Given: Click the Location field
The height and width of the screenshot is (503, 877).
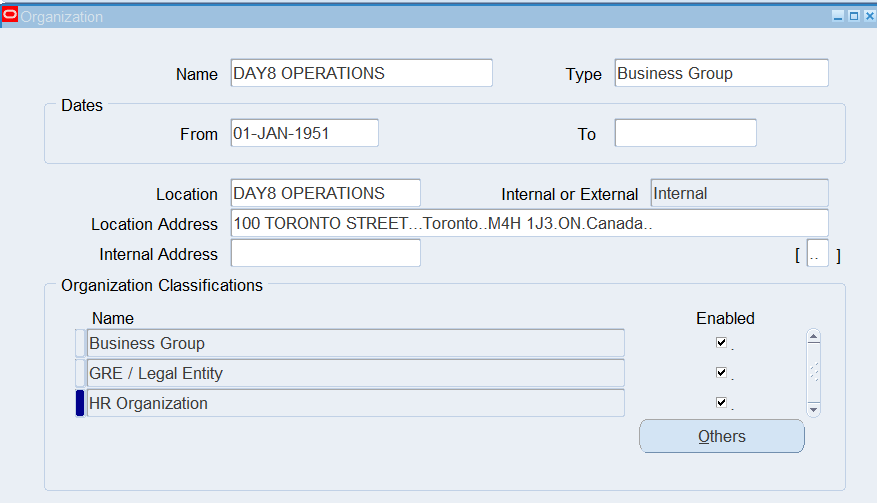Looking at the screenshot, I should 326,193.
